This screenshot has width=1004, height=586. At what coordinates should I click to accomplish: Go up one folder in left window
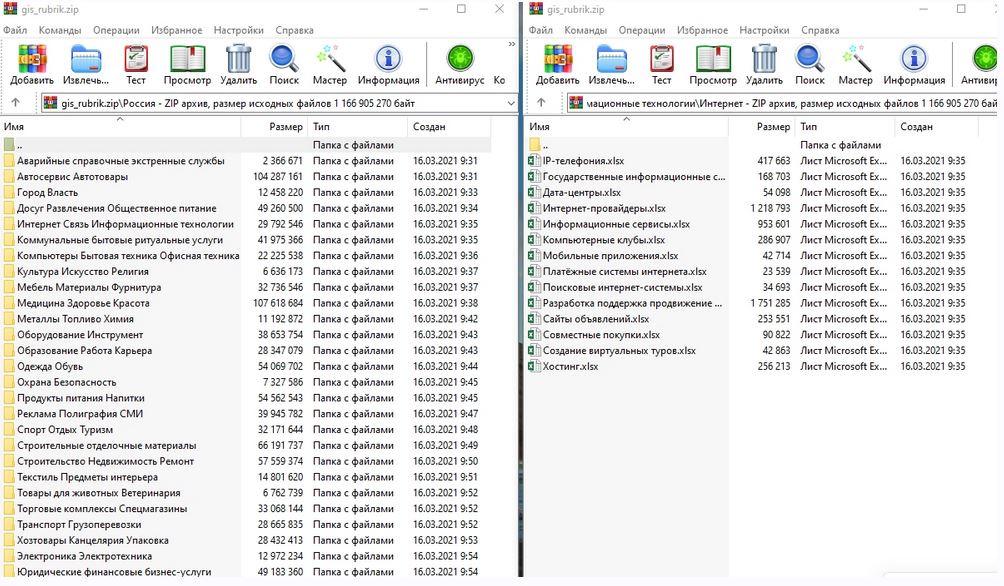tap(15, 103)
